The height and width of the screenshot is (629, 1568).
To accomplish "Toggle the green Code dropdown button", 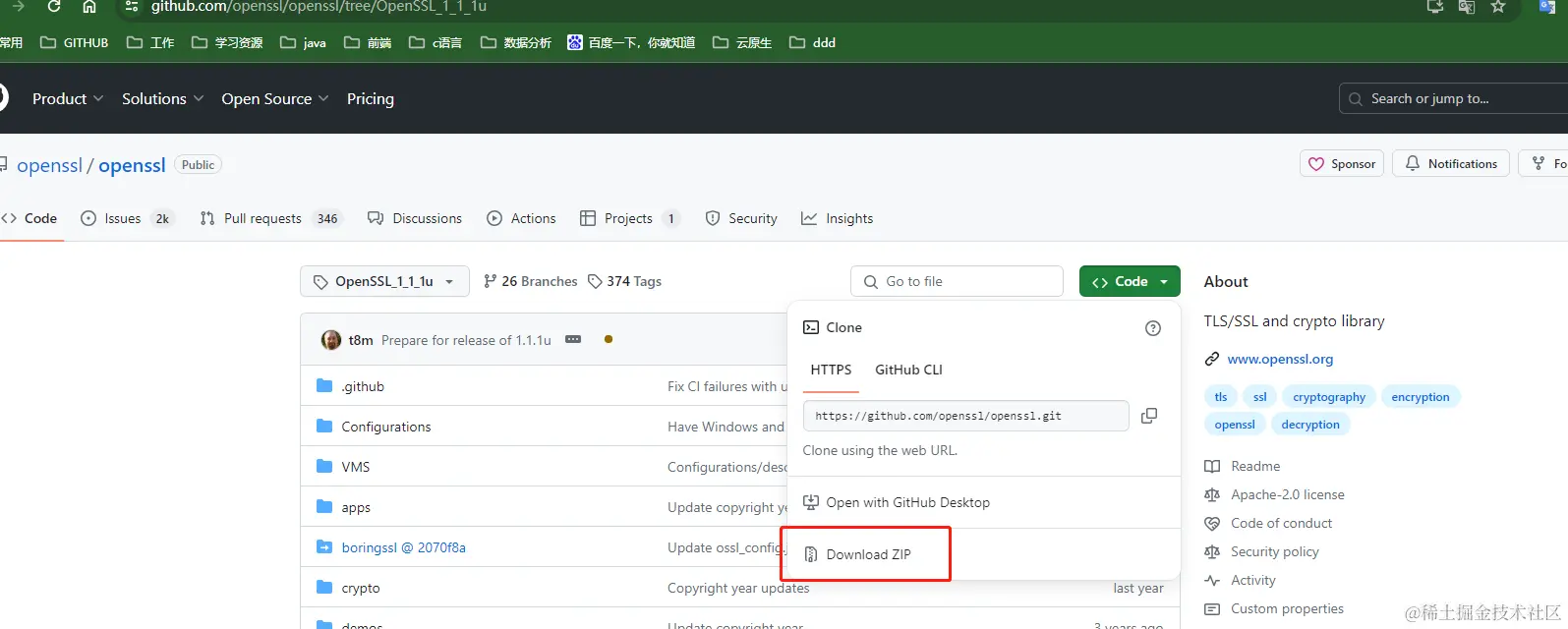I will pyautogui.click(x=1130, y=281).
